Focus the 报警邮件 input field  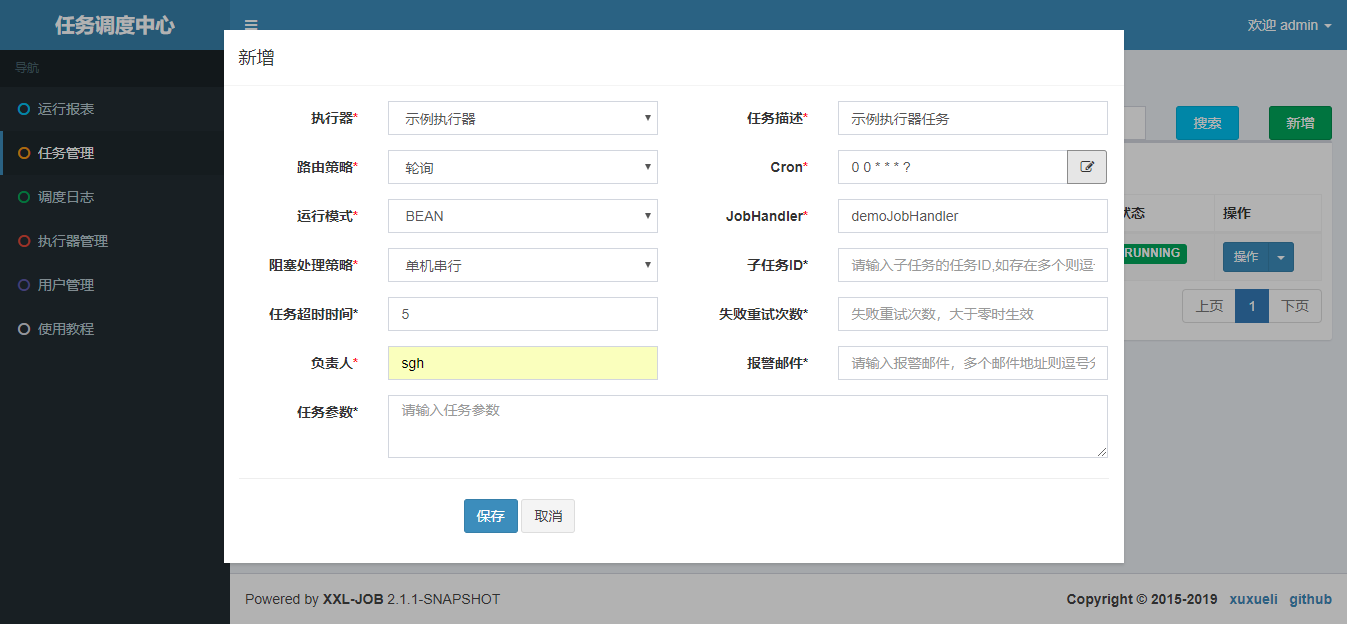[x=973, y=363]
